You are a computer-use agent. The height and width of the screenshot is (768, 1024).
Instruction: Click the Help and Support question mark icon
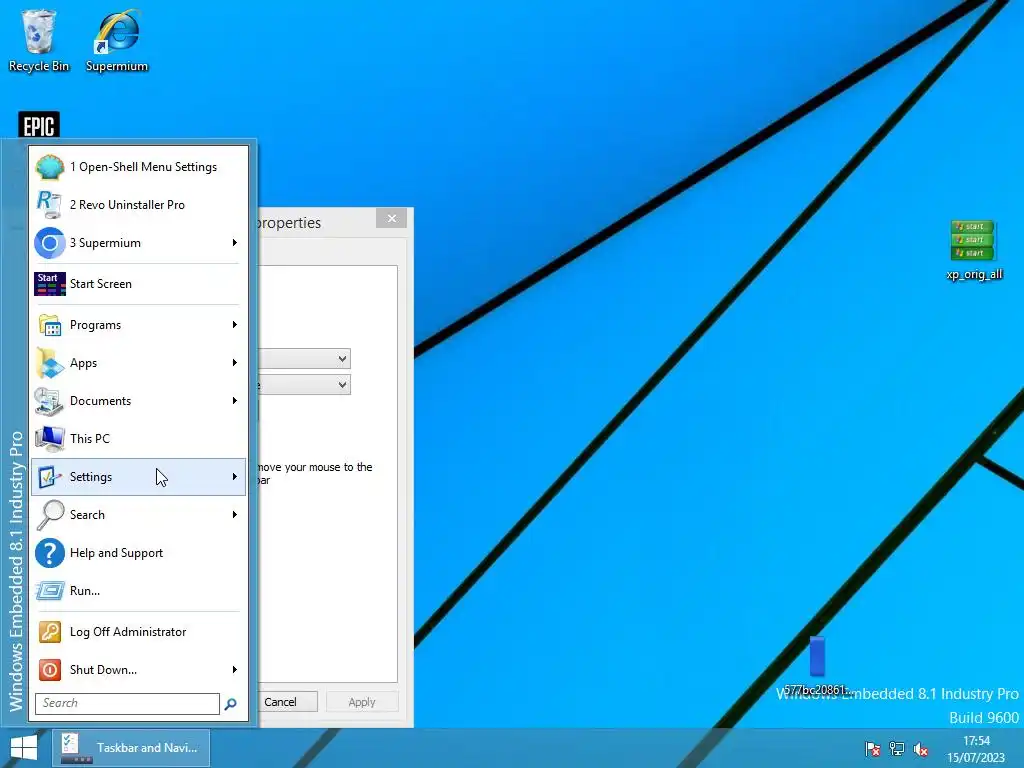[50, 552]
